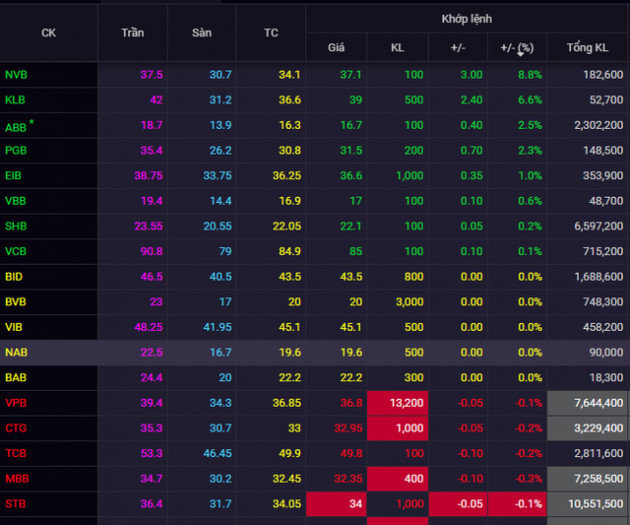
Task: Open the STB stock symbol
Action: pos(15,504)
